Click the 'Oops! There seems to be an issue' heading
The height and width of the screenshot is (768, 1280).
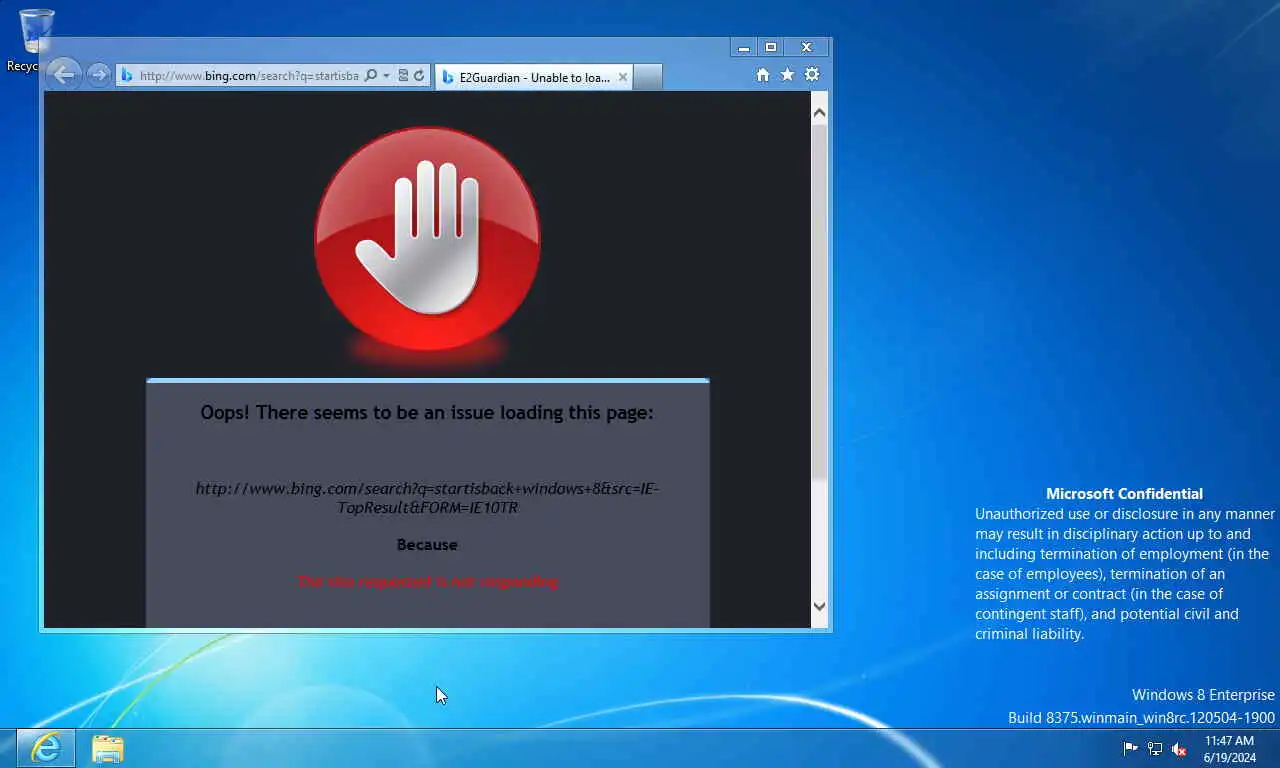pos(427,412)
